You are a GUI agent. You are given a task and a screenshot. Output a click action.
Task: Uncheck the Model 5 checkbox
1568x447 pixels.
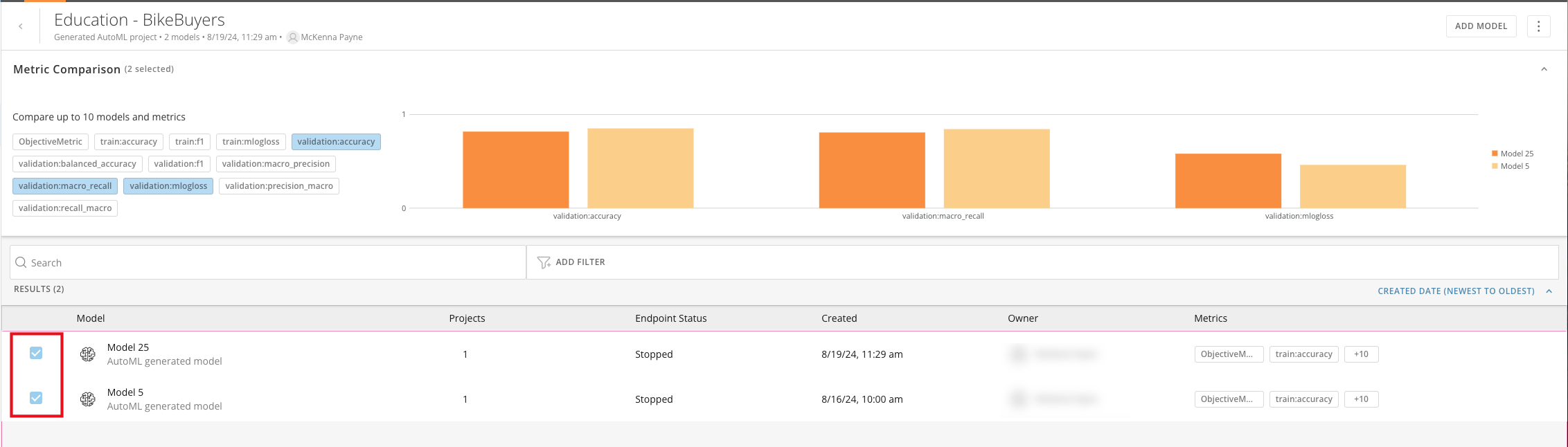pyautogui.click(x=36, y=398)
